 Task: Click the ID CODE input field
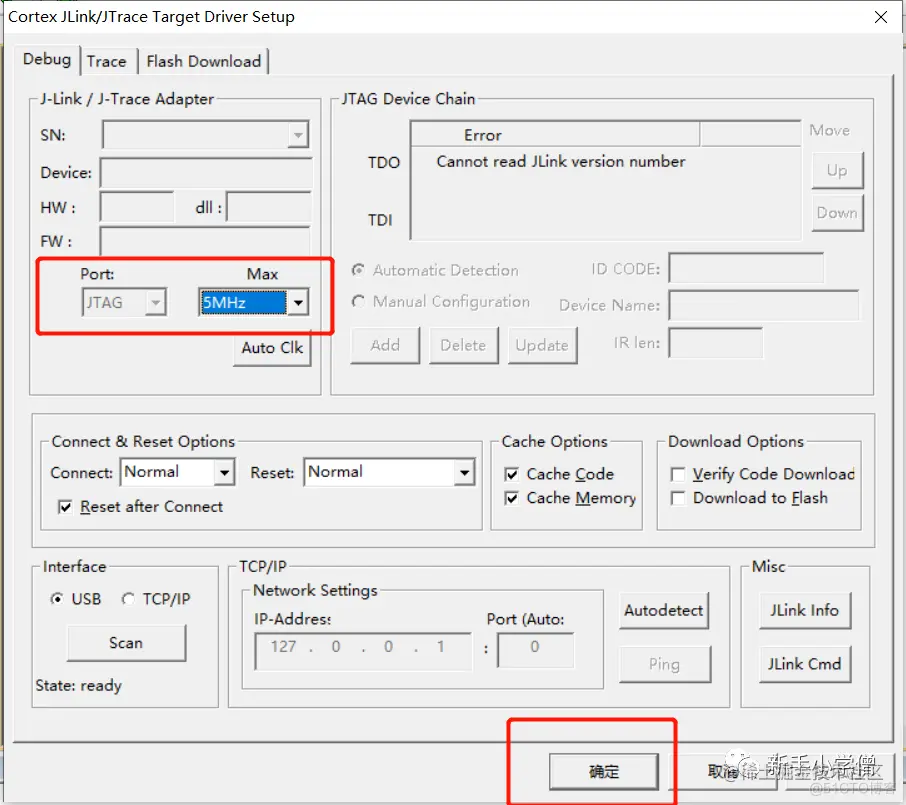coord(746,268)
